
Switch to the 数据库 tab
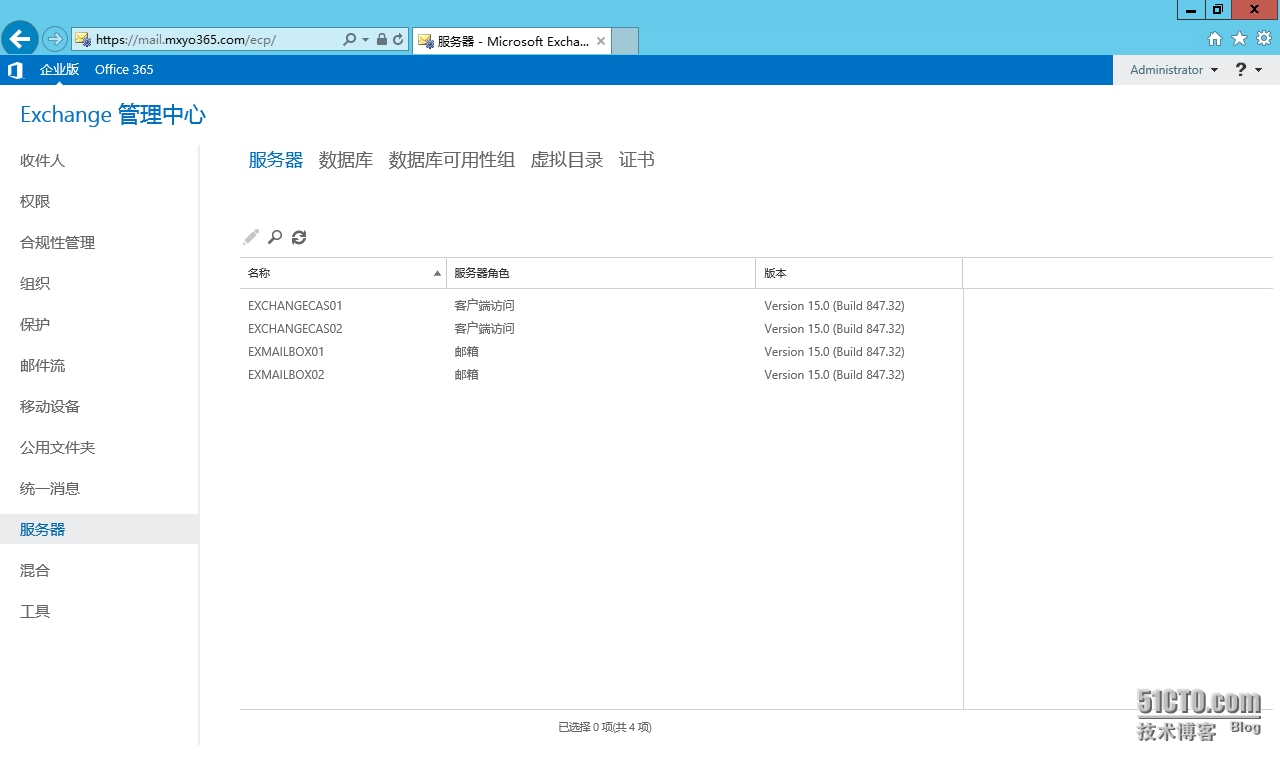[x=345, y=160]
